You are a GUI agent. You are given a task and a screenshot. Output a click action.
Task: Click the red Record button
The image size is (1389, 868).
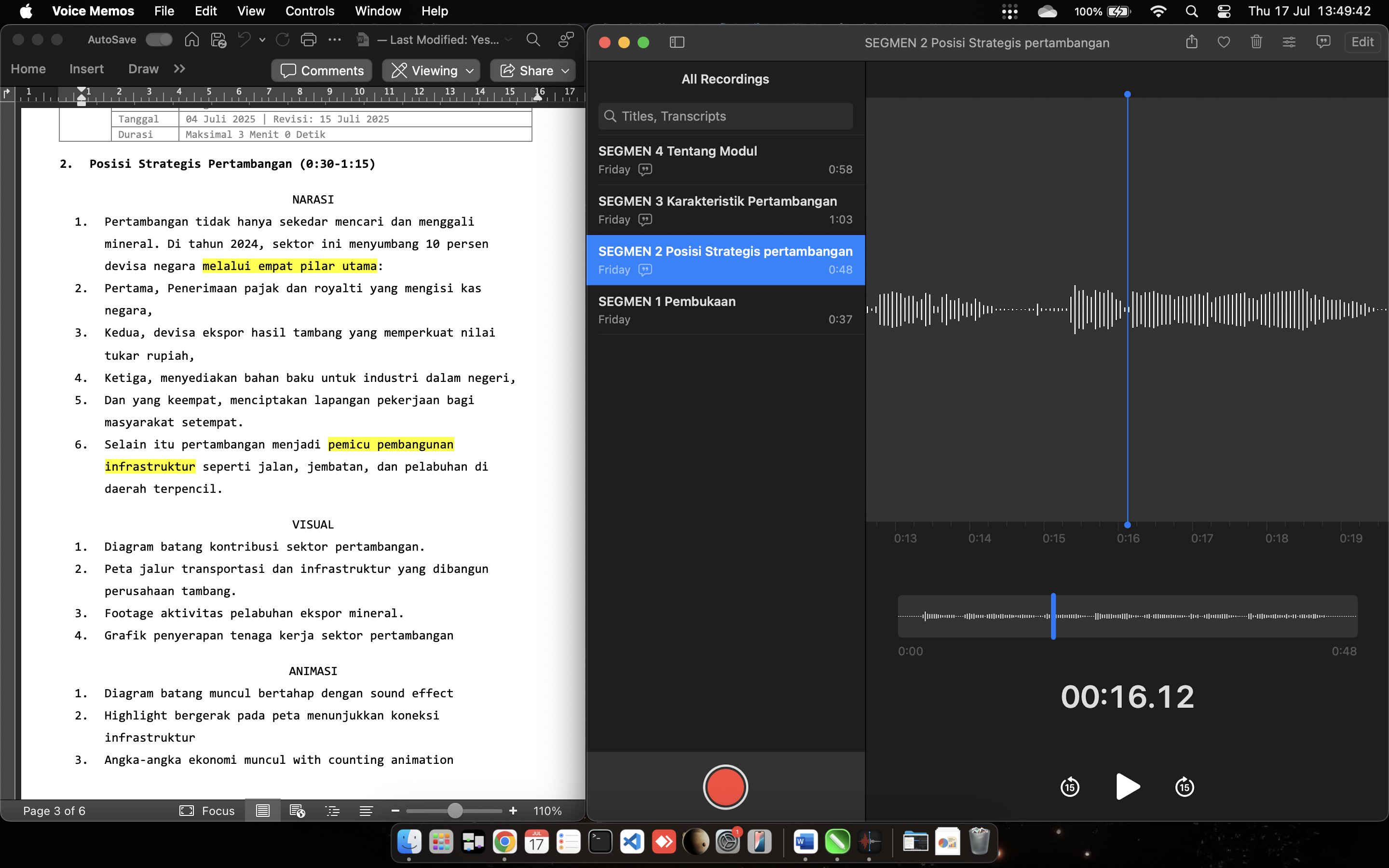click(725, 787)
